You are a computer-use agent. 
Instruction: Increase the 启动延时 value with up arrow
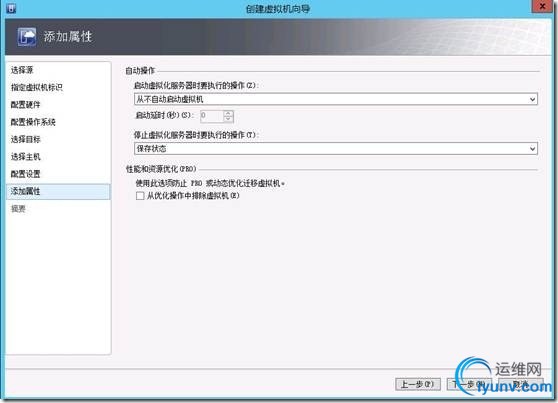pyautogui.click(x=228, y=113)
